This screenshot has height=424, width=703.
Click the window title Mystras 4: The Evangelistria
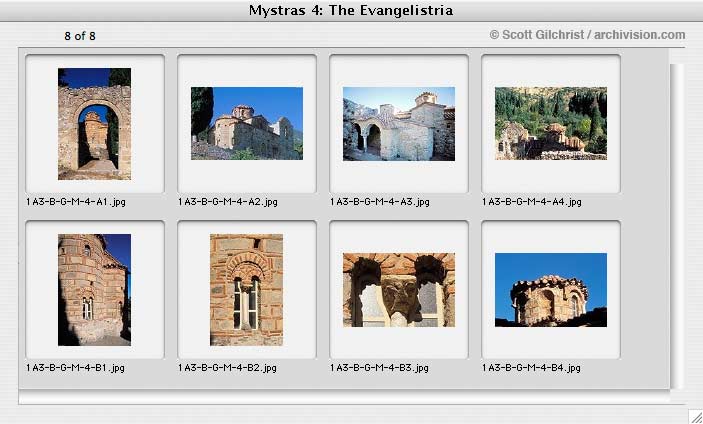tap(351, 10)
